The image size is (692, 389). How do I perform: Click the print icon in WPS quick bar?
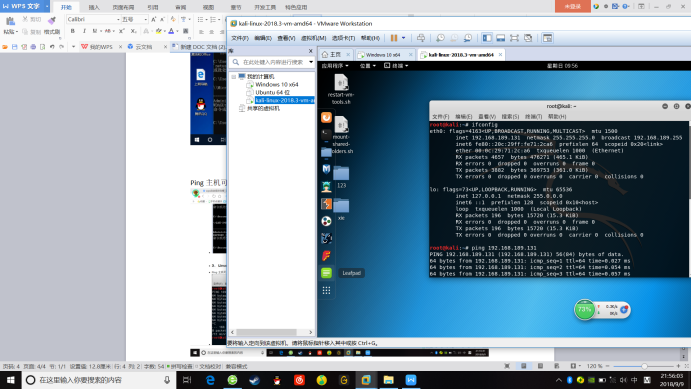(33, 46)
